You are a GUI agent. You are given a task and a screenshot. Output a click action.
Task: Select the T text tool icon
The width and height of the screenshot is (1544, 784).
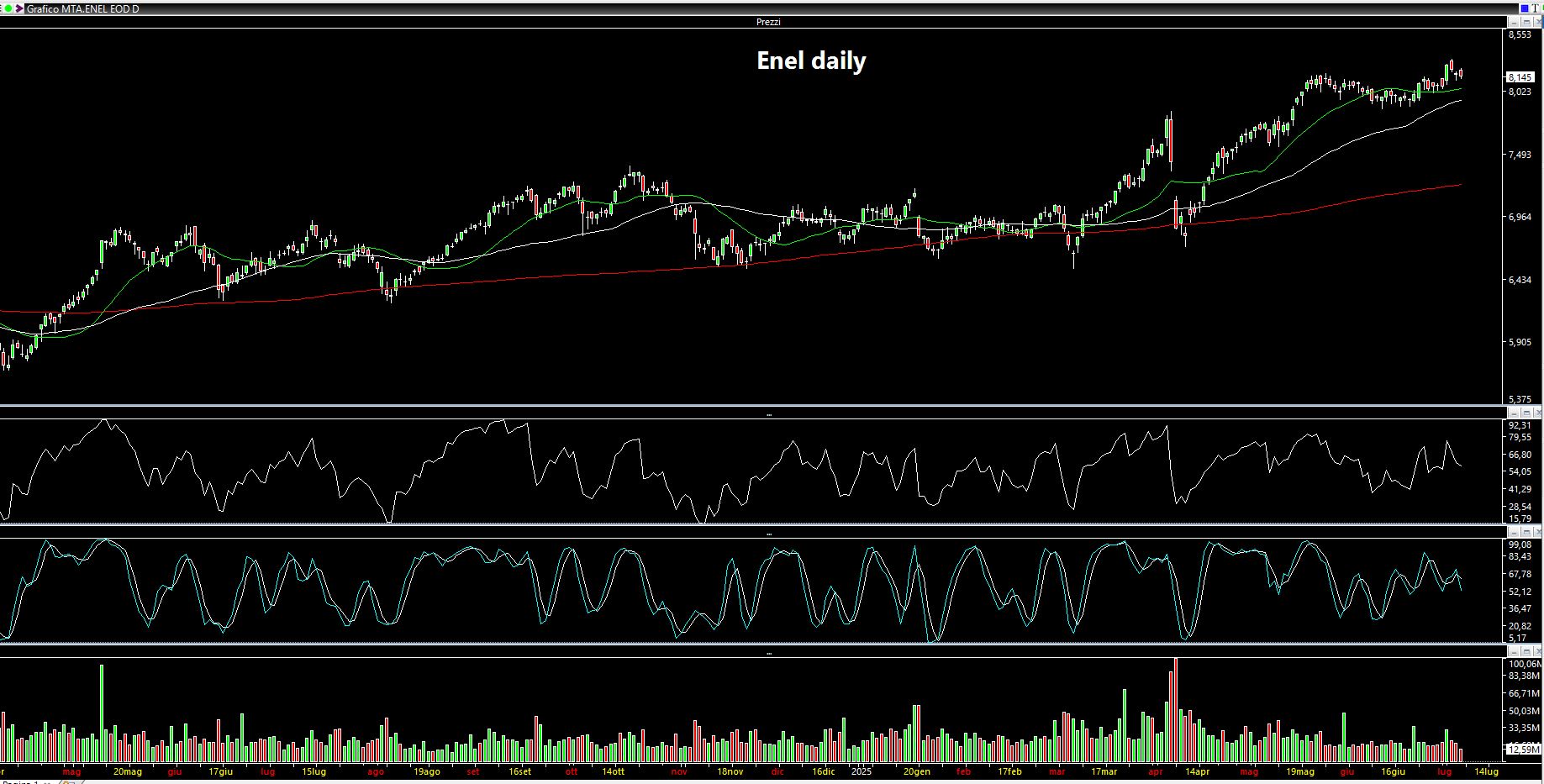(1535, 8)
